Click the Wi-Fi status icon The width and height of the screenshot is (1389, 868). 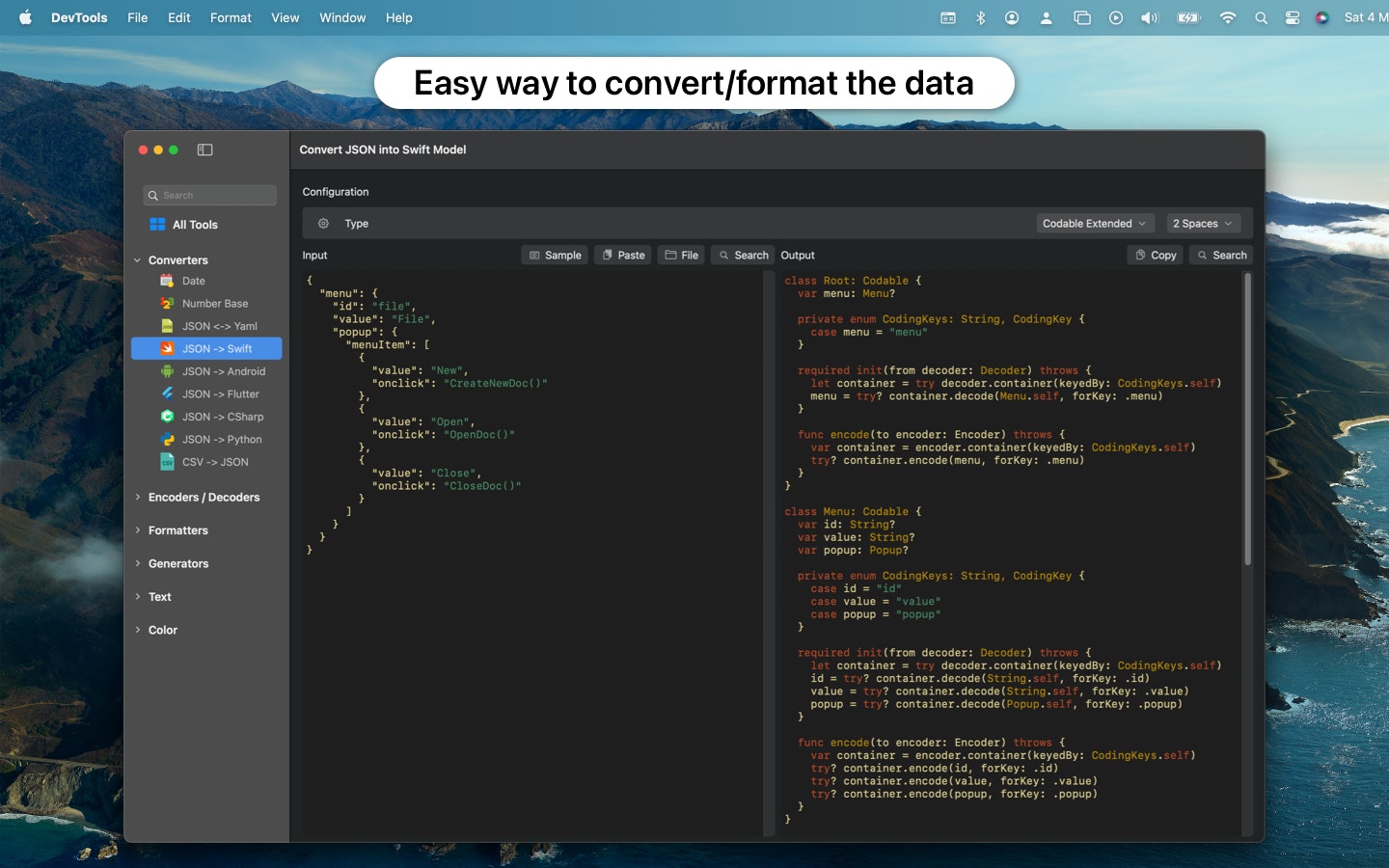[1228, 17]
